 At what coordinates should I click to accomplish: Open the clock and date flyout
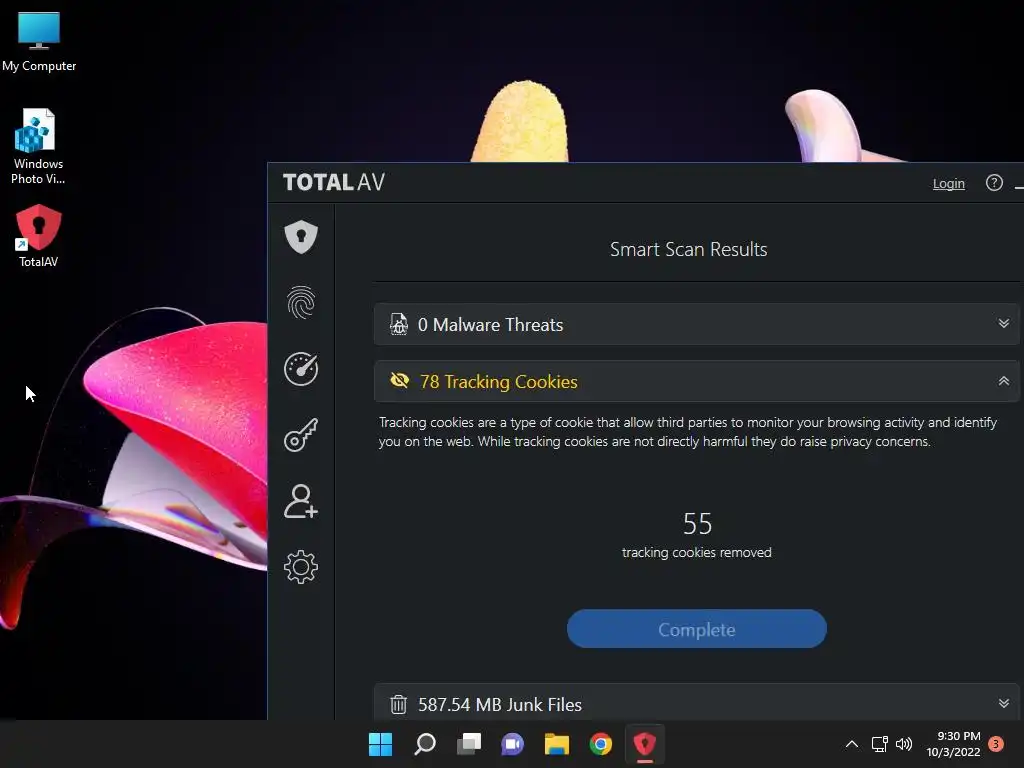coord(953,744)
